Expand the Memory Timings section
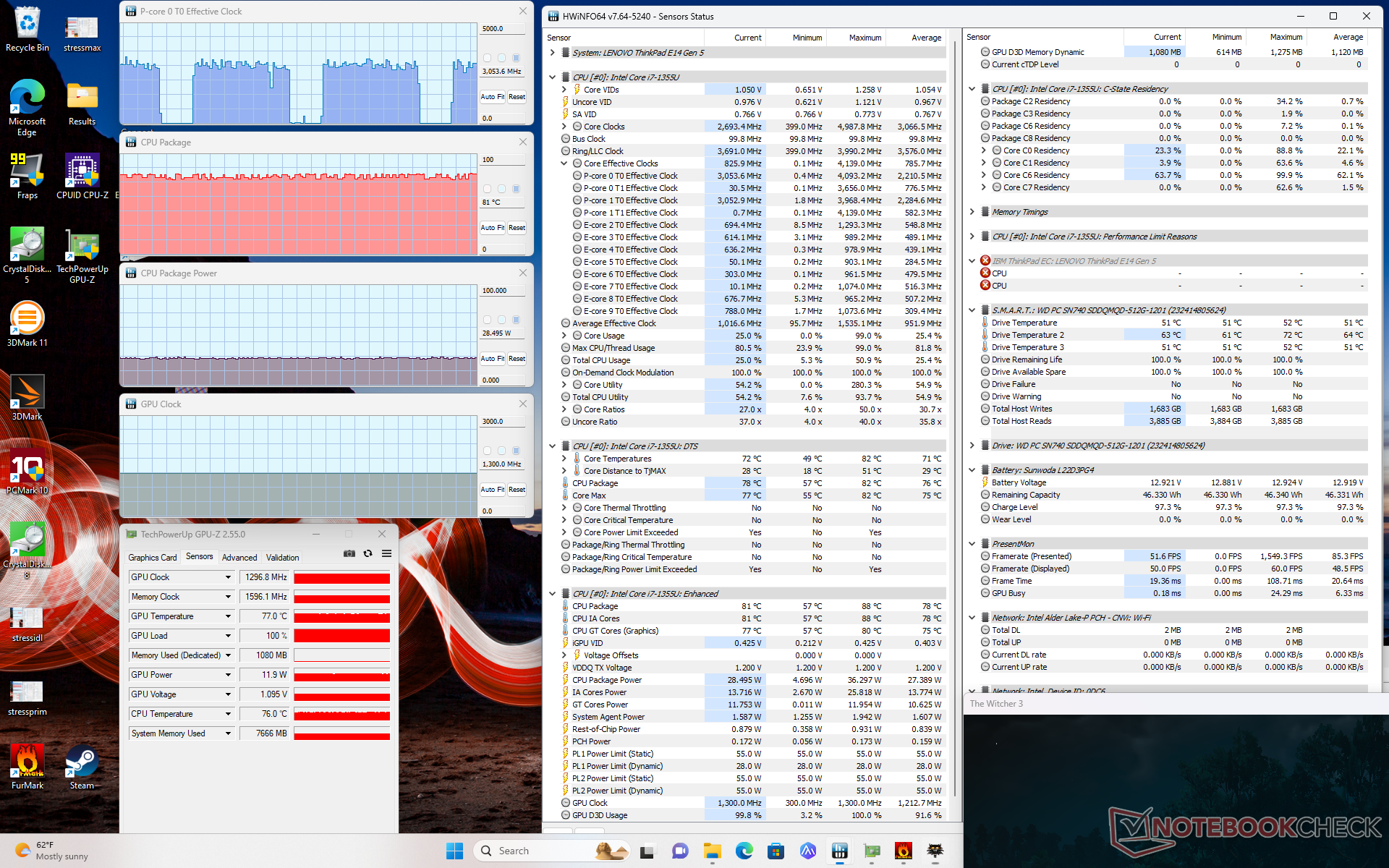1389x868 pixels. [972, 212]
